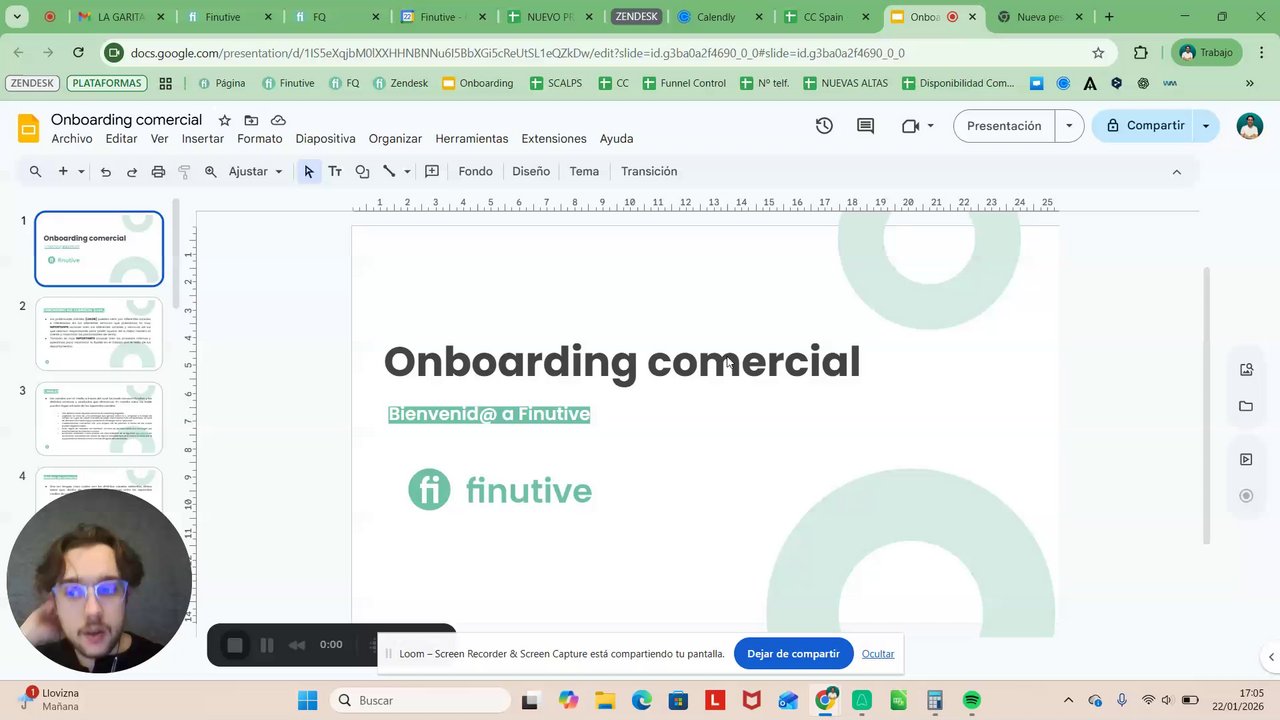Viewport: 1280px width, 720px height.
Task: Add a new slide with plus icon
Action: click(63, 172)
